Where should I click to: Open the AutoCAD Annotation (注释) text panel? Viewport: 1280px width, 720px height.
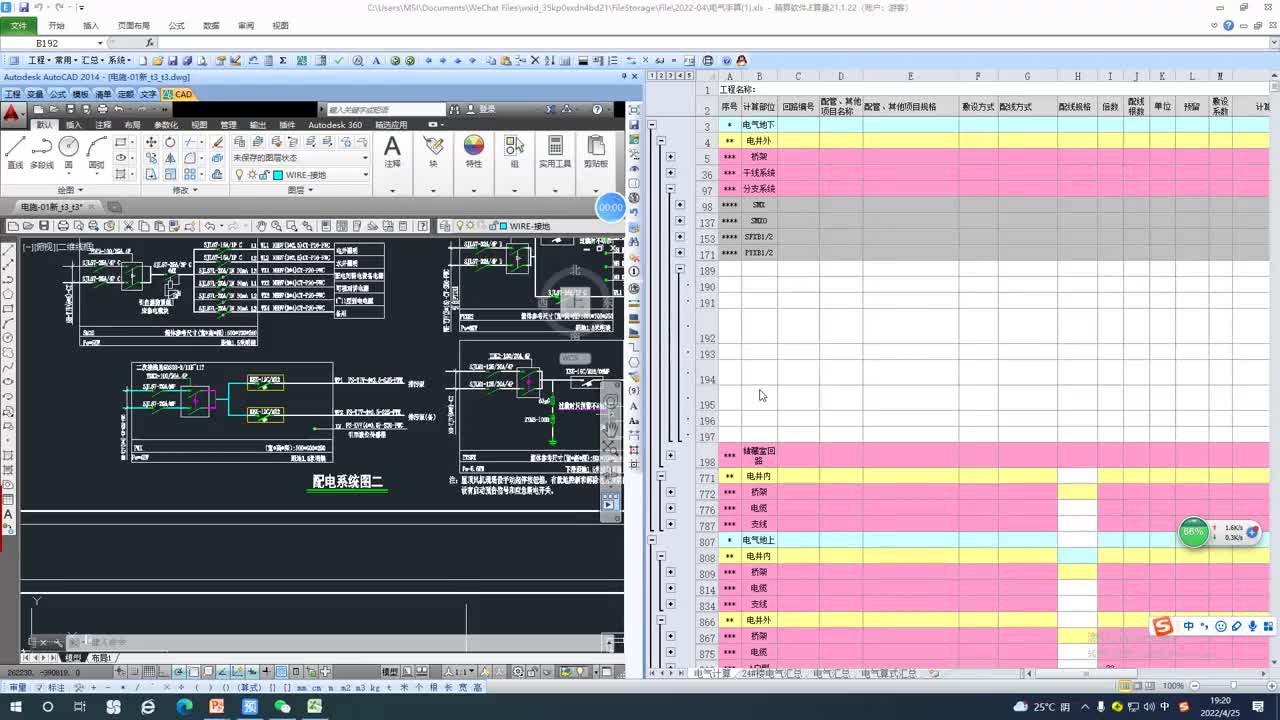[392, 152]
